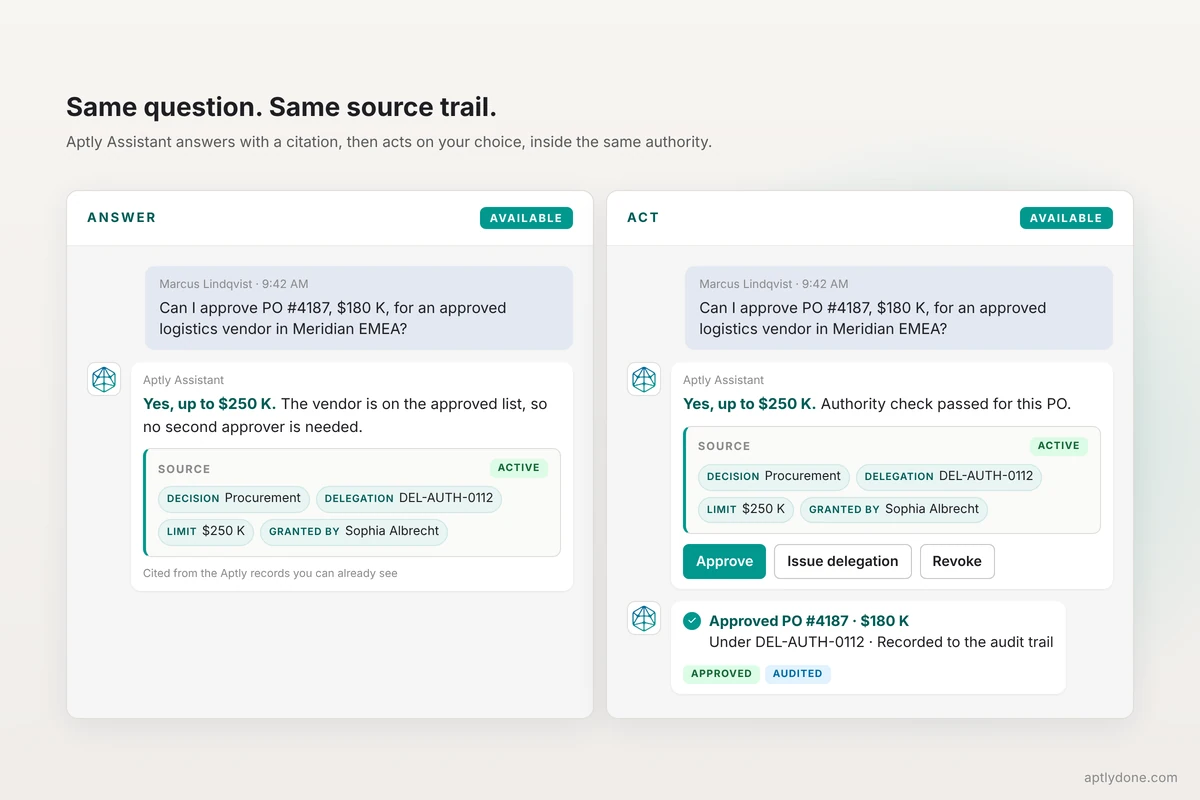Click the AVAILABLE badge in the Act panel
The width and height of the screenshot is (1200, 800).
coord(1066,218)
